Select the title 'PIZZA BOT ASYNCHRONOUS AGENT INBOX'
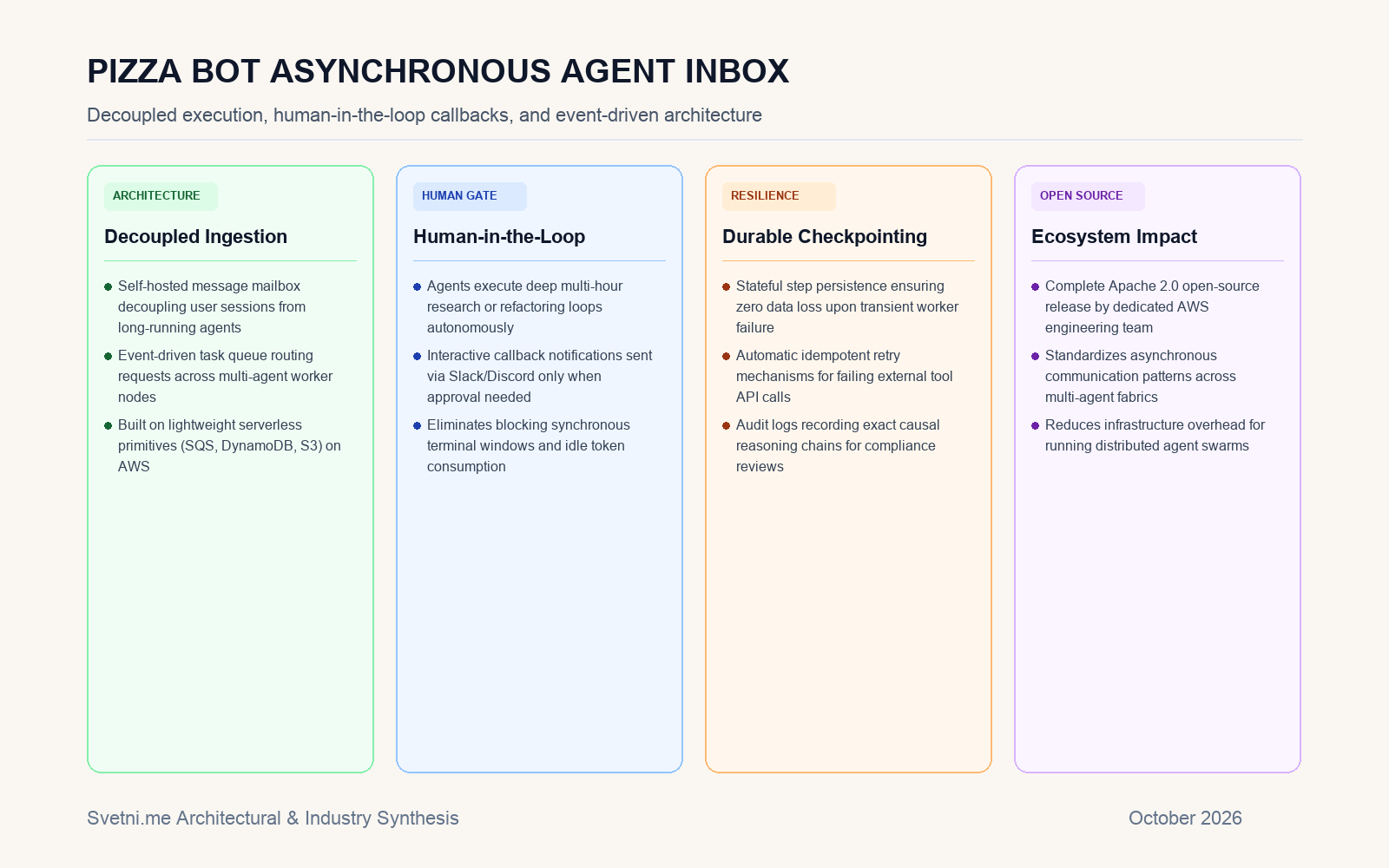1389x868 pixels. click(438, 71)
